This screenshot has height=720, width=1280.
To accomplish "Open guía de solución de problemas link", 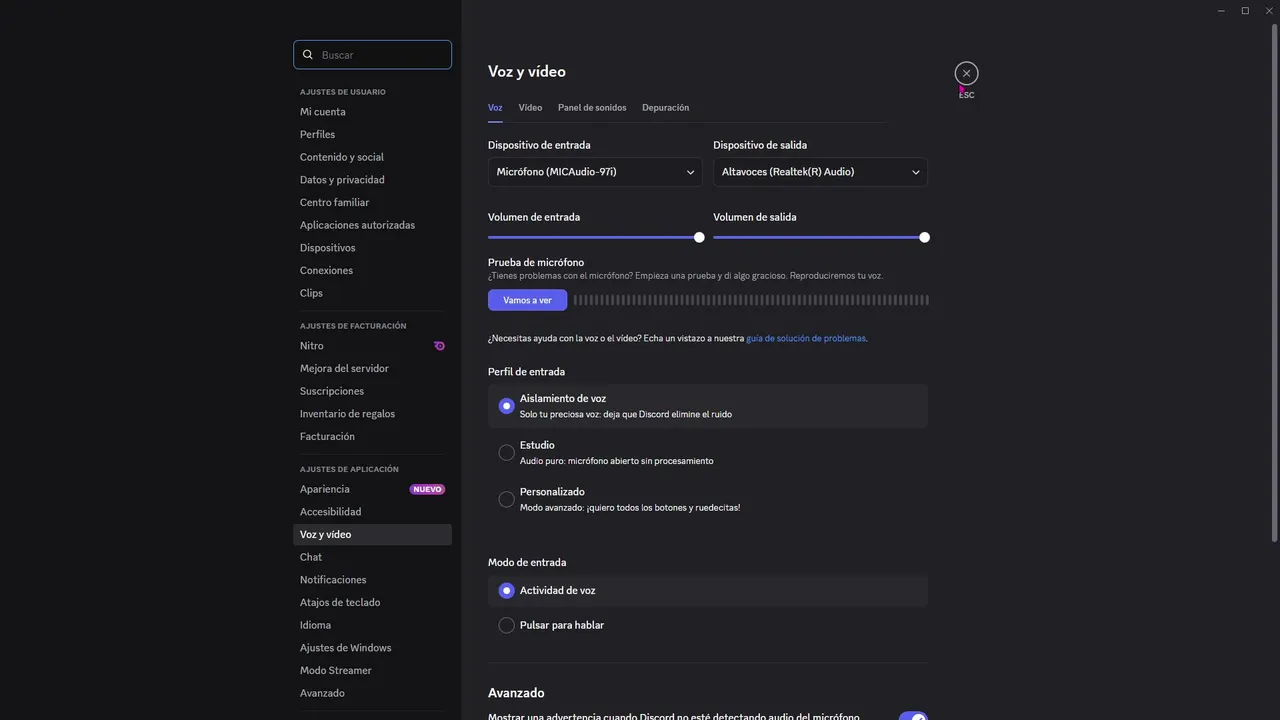I will tap(806, 338).
